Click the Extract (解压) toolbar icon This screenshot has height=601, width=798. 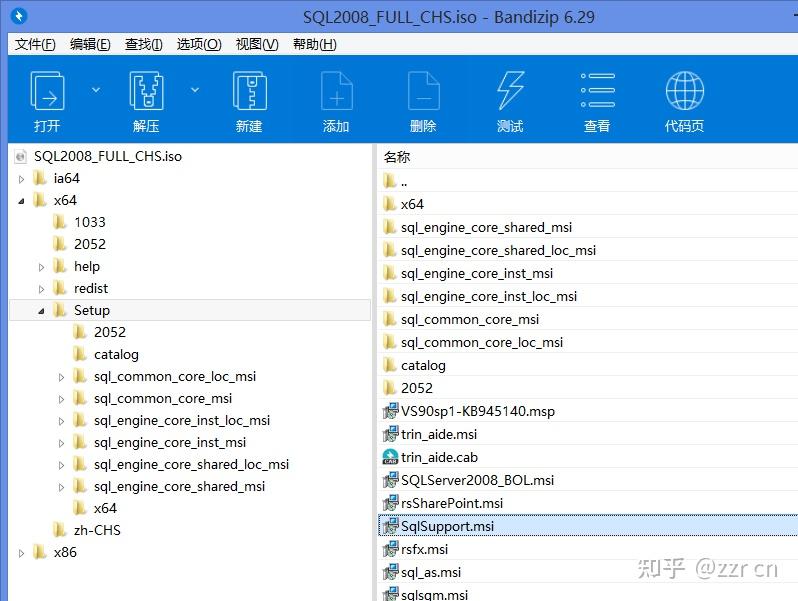147,91
